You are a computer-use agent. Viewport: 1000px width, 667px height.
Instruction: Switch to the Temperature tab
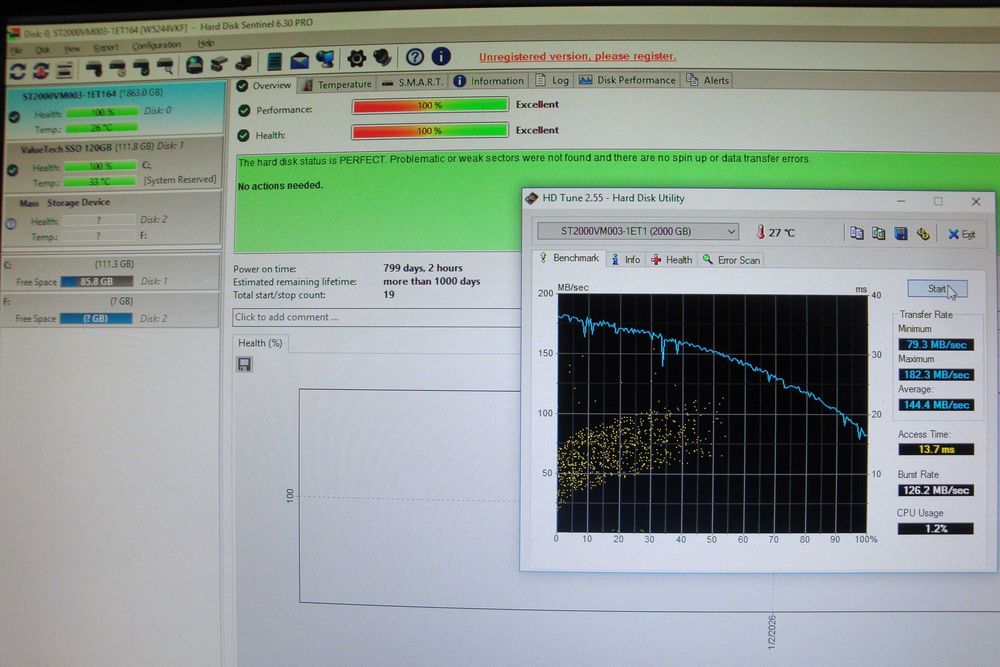(337, 84)
